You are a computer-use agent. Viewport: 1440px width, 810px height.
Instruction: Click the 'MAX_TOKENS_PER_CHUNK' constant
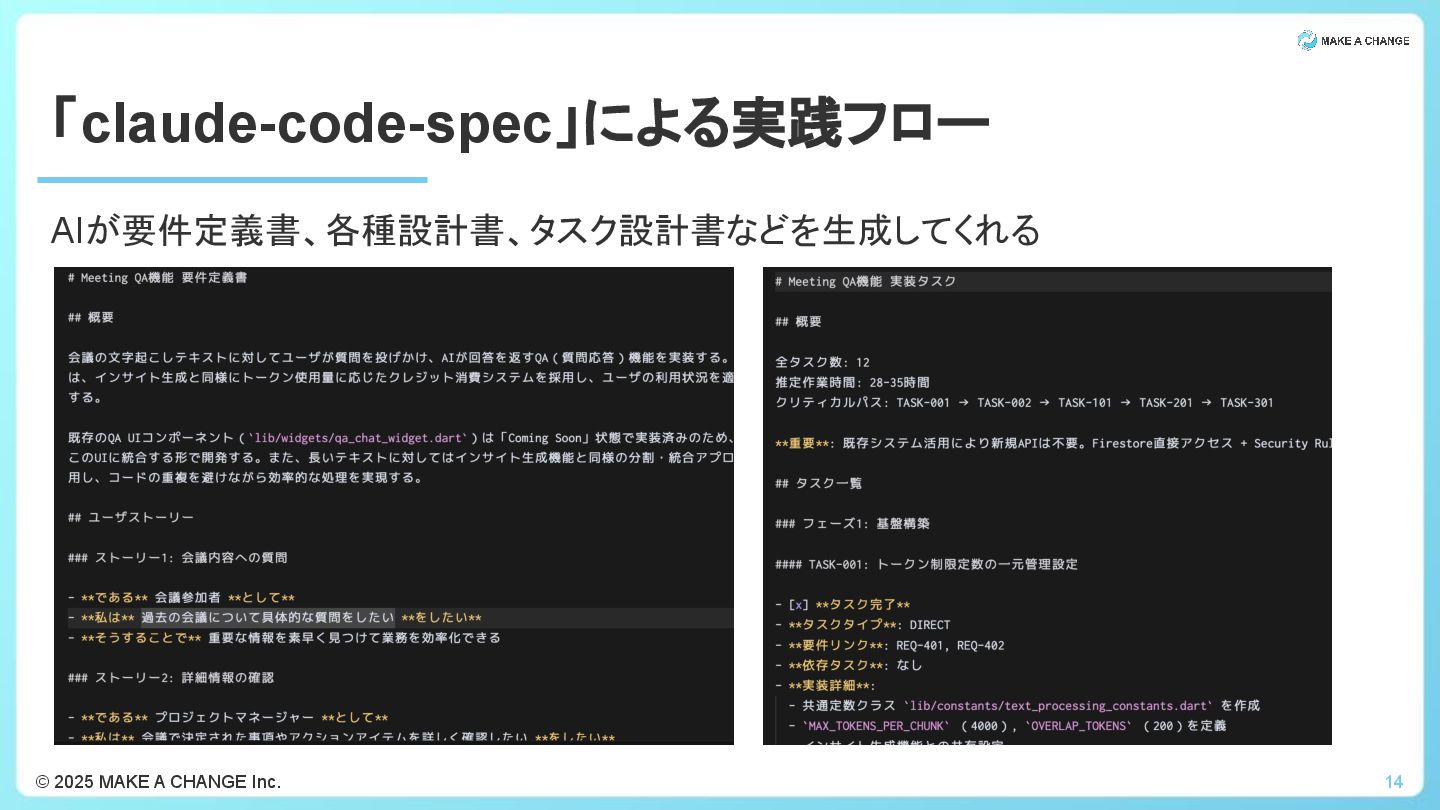point(876,725)
